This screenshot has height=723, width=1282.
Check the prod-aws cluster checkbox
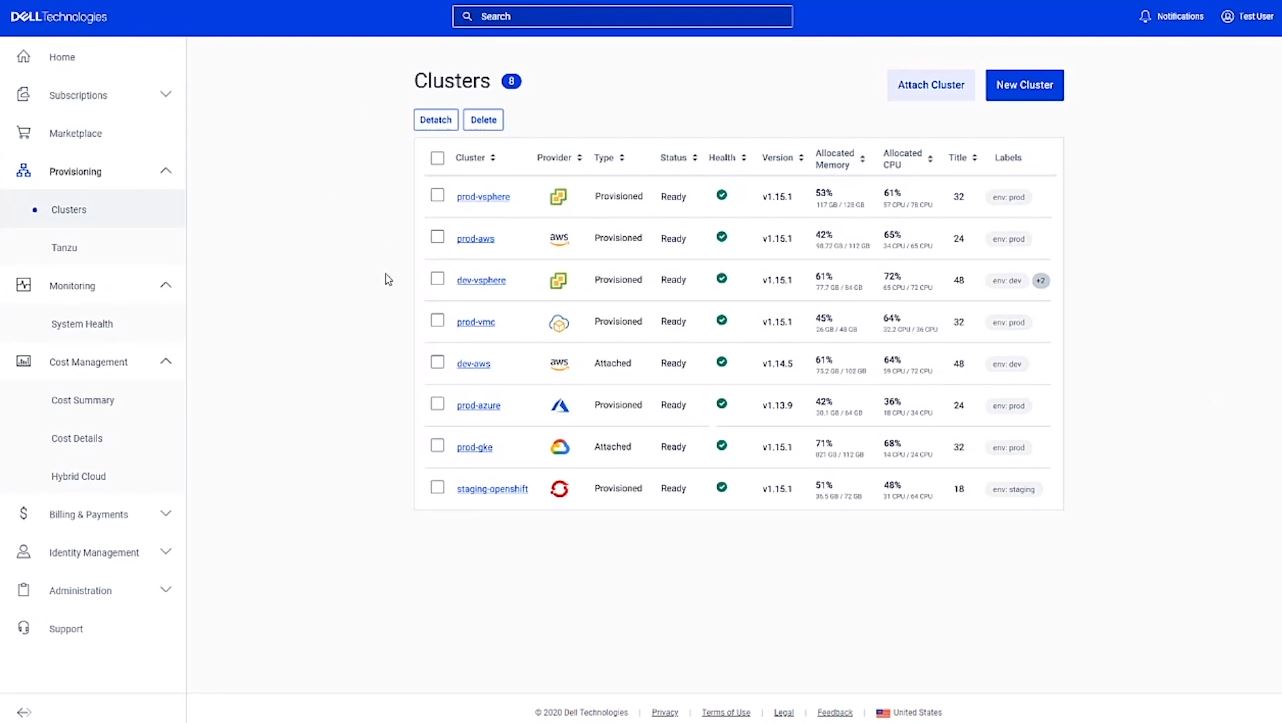tap(437, 237)
